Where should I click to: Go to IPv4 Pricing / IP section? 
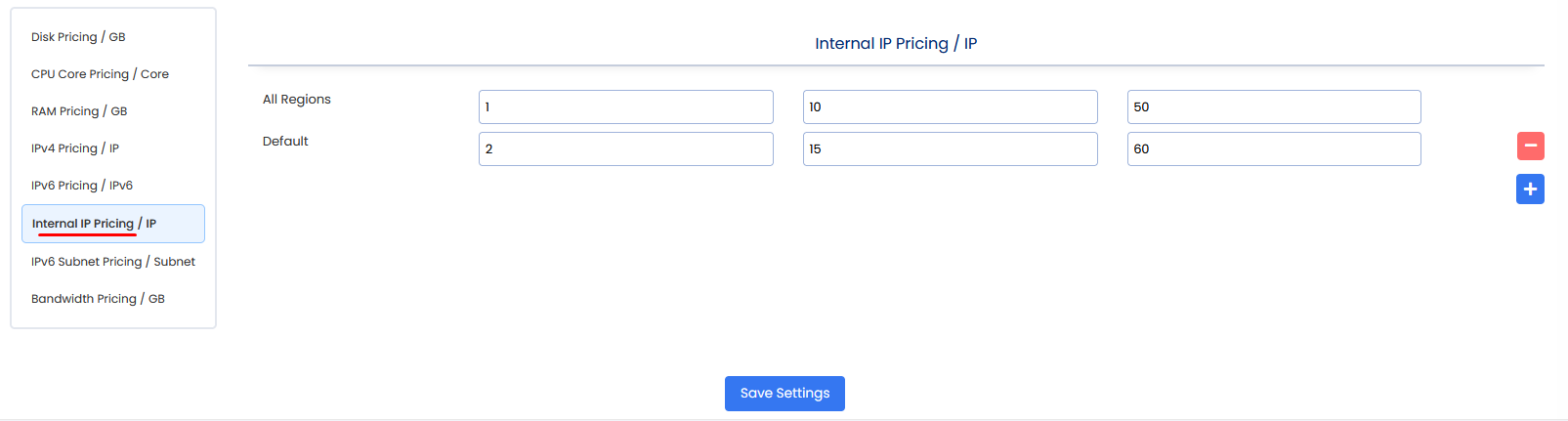pos(75,148)
